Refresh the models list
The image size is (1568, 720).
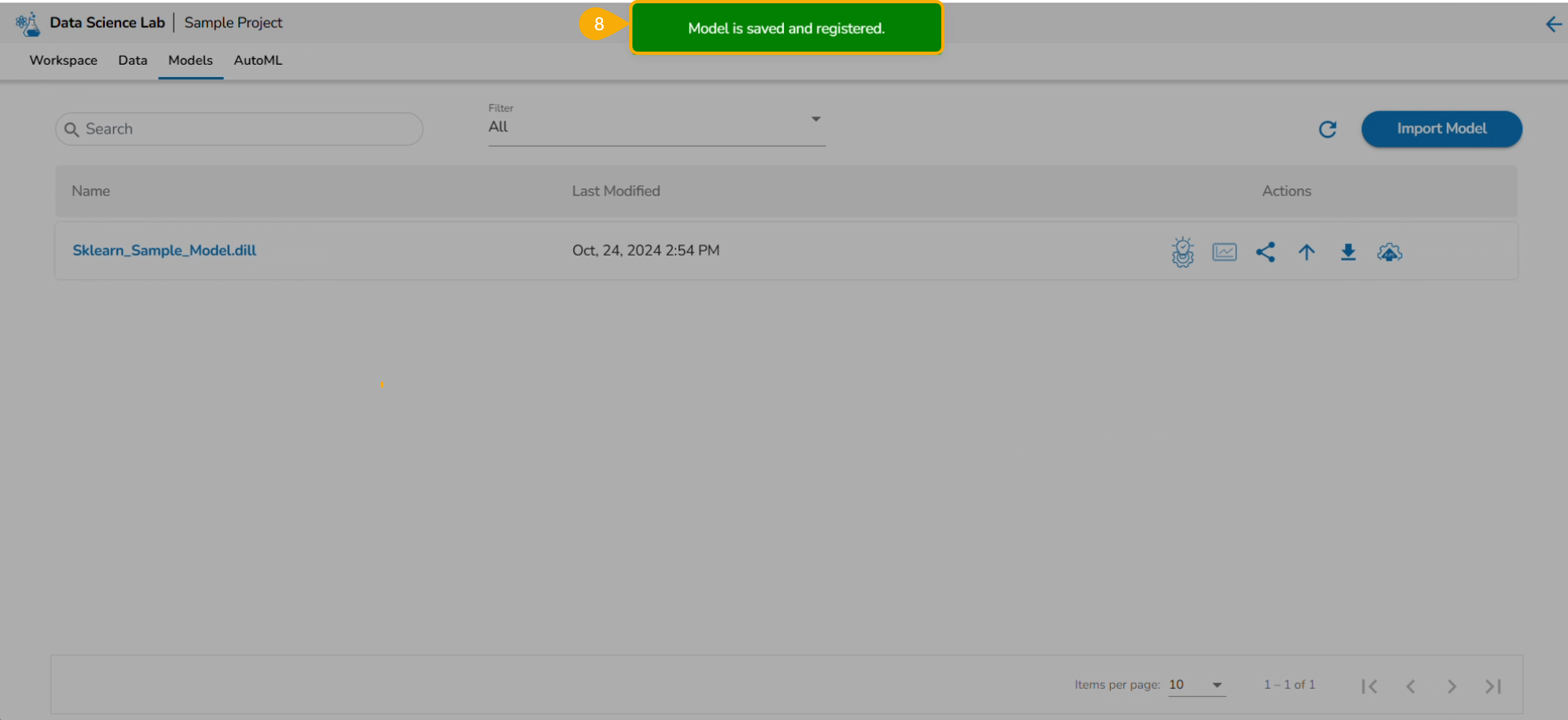(x=1327, y=129)
